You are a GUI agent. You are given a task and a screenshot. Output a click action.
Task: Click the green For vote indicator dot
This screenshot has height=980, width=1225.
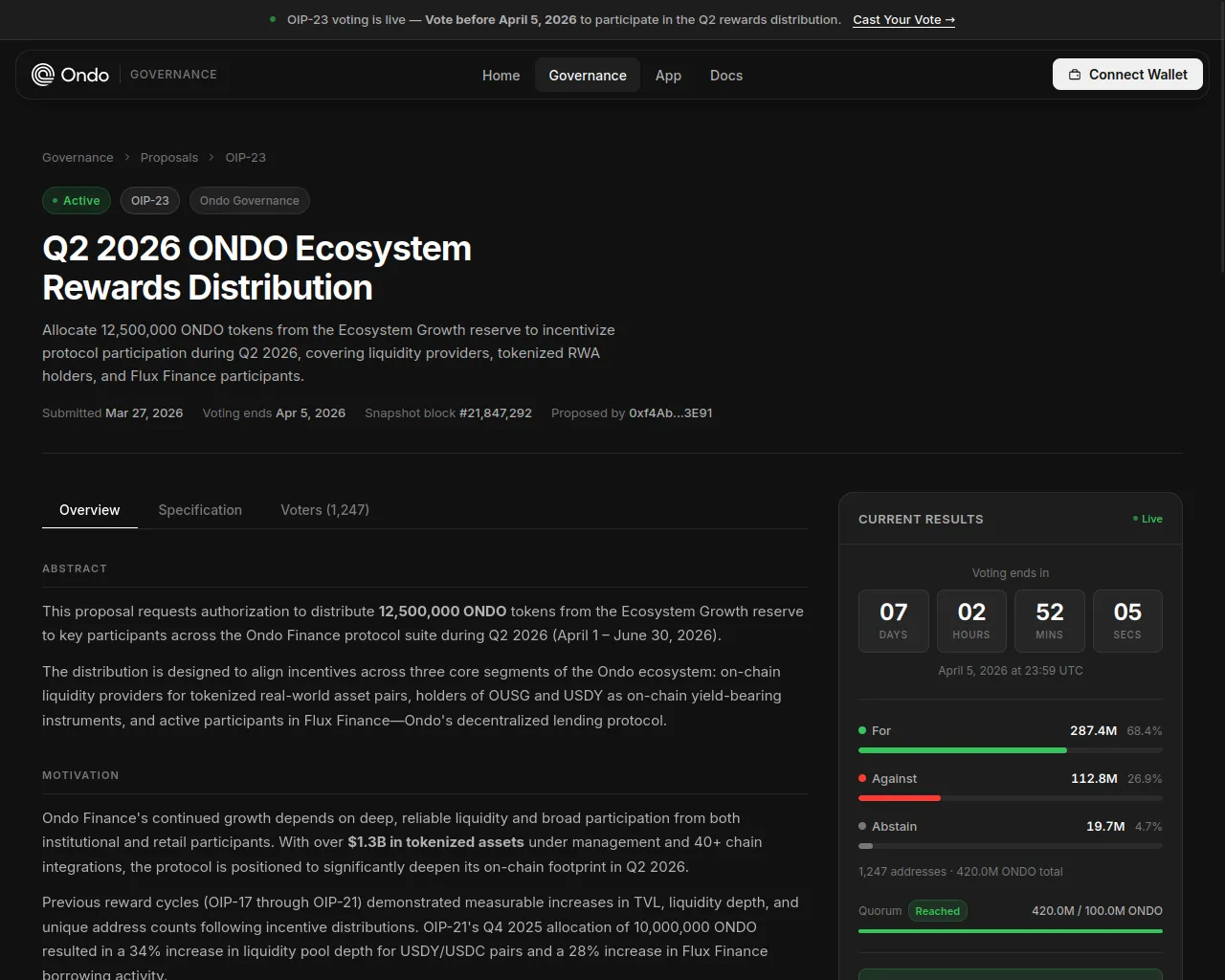(x=862, y=730)
